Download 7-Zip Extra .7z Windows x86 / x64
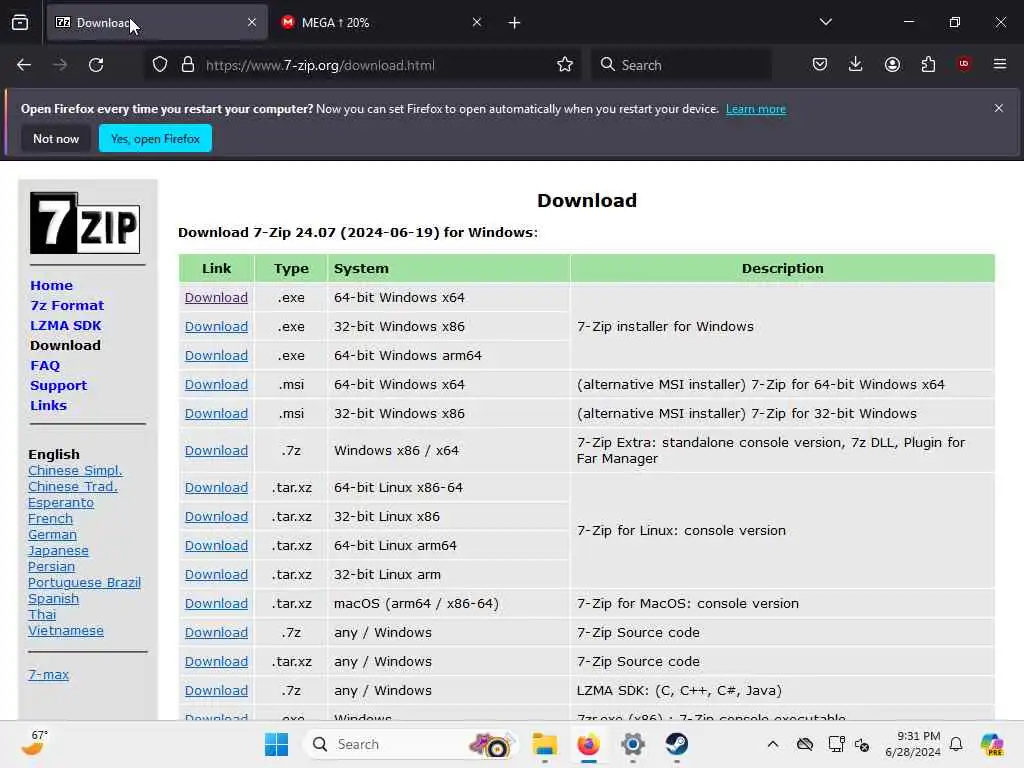The height and width of the screenshot is (768, 1024). [216, 451]
